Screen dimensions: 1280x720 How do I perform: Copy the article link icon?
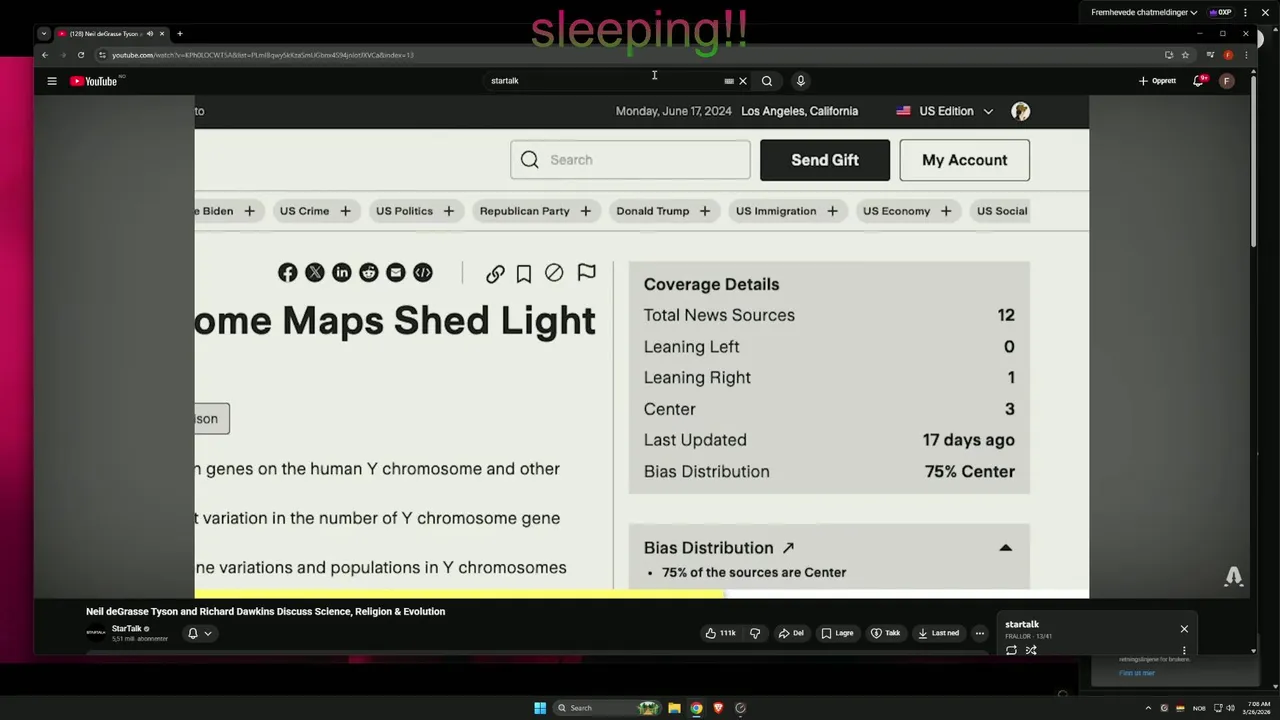[x=495, y=274]
